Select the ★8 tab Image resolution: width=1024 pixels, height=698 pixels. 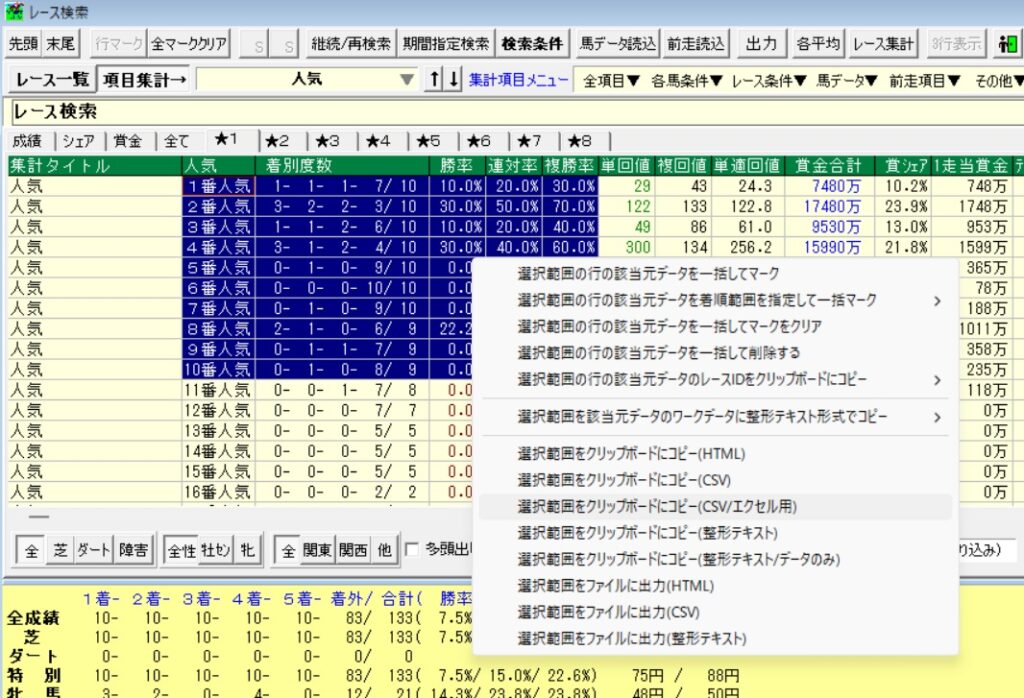click(579, 140)
